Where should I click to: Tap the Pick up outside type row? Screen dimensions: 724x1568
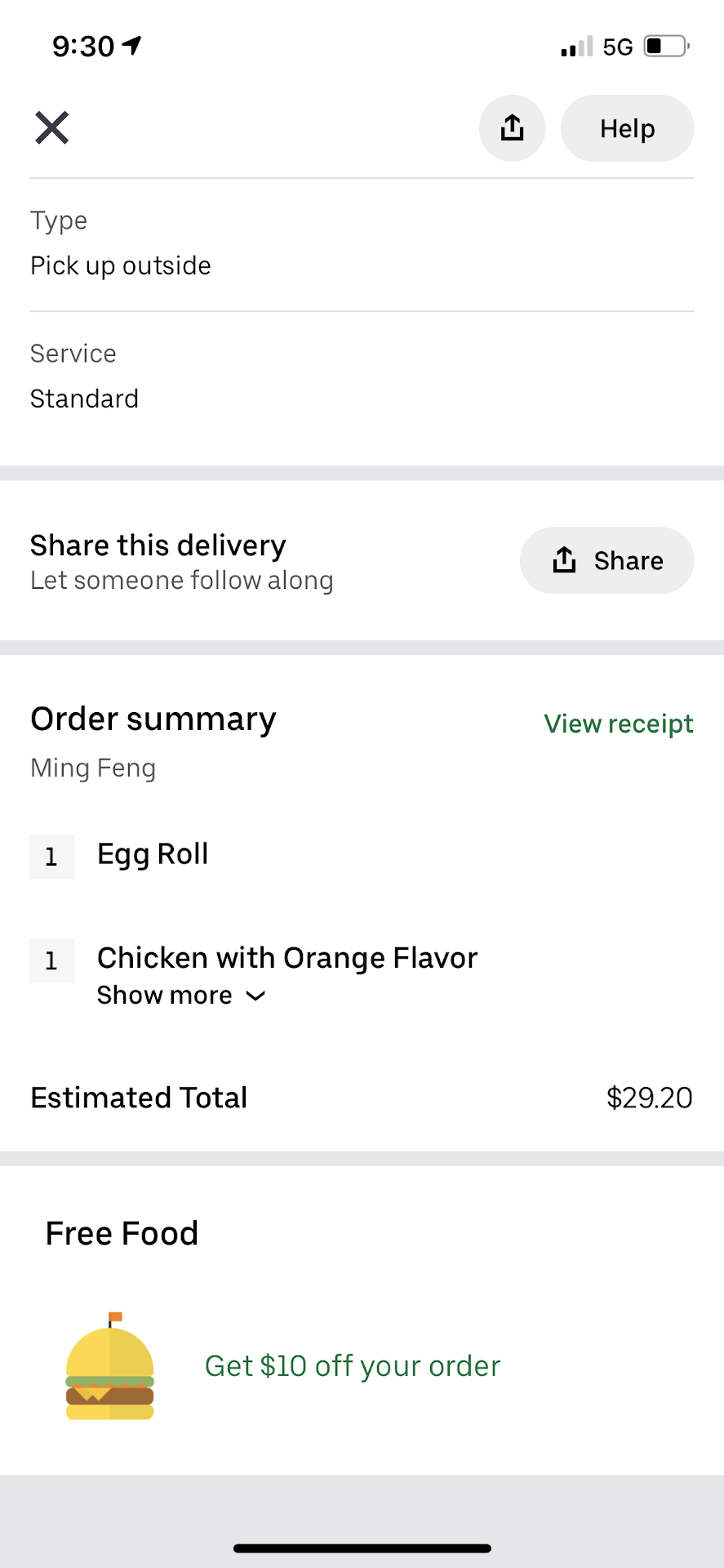121,265
